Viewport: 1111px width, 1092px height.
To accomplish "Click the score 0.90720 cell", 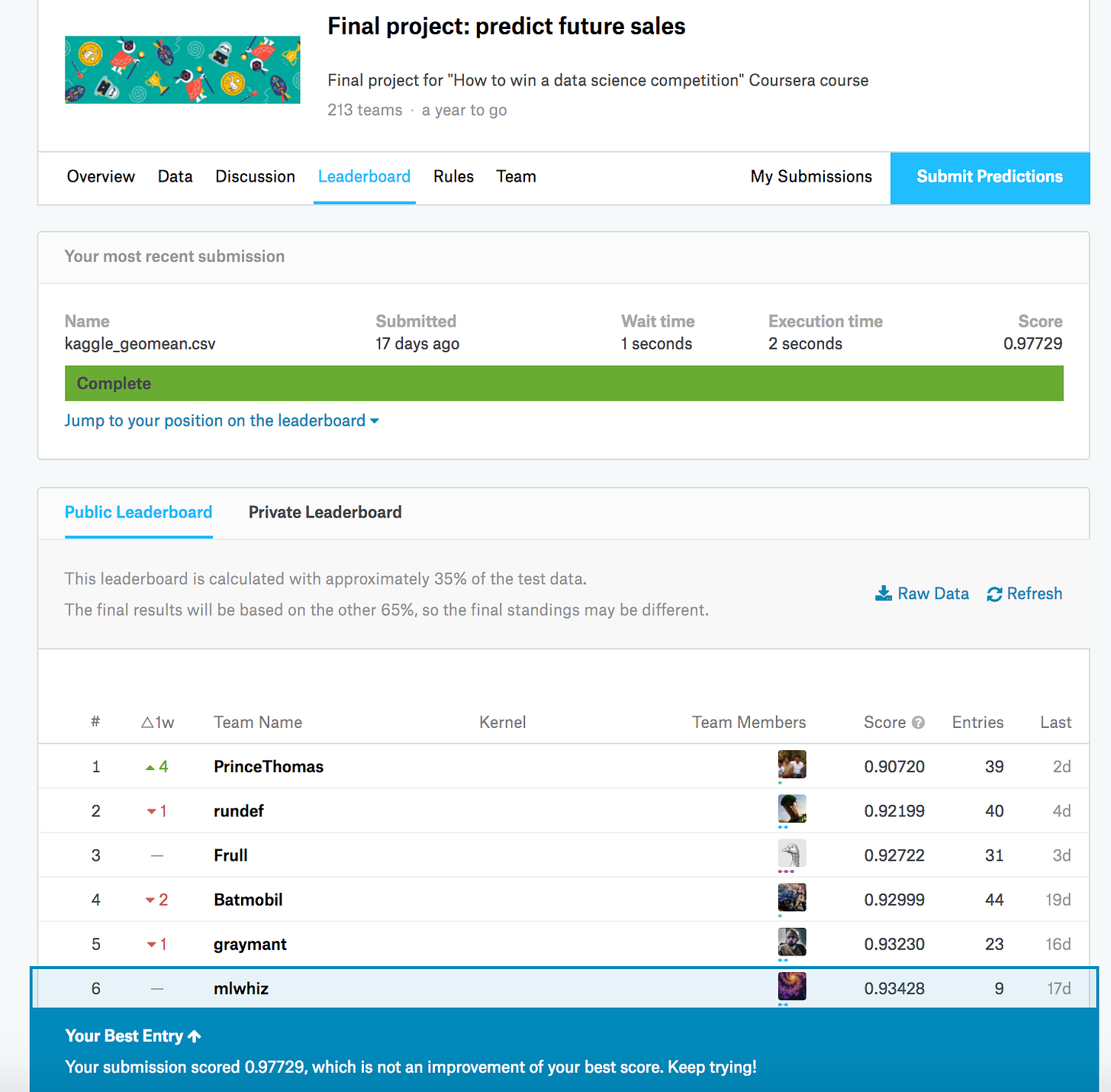I will [x=894, y=767].
